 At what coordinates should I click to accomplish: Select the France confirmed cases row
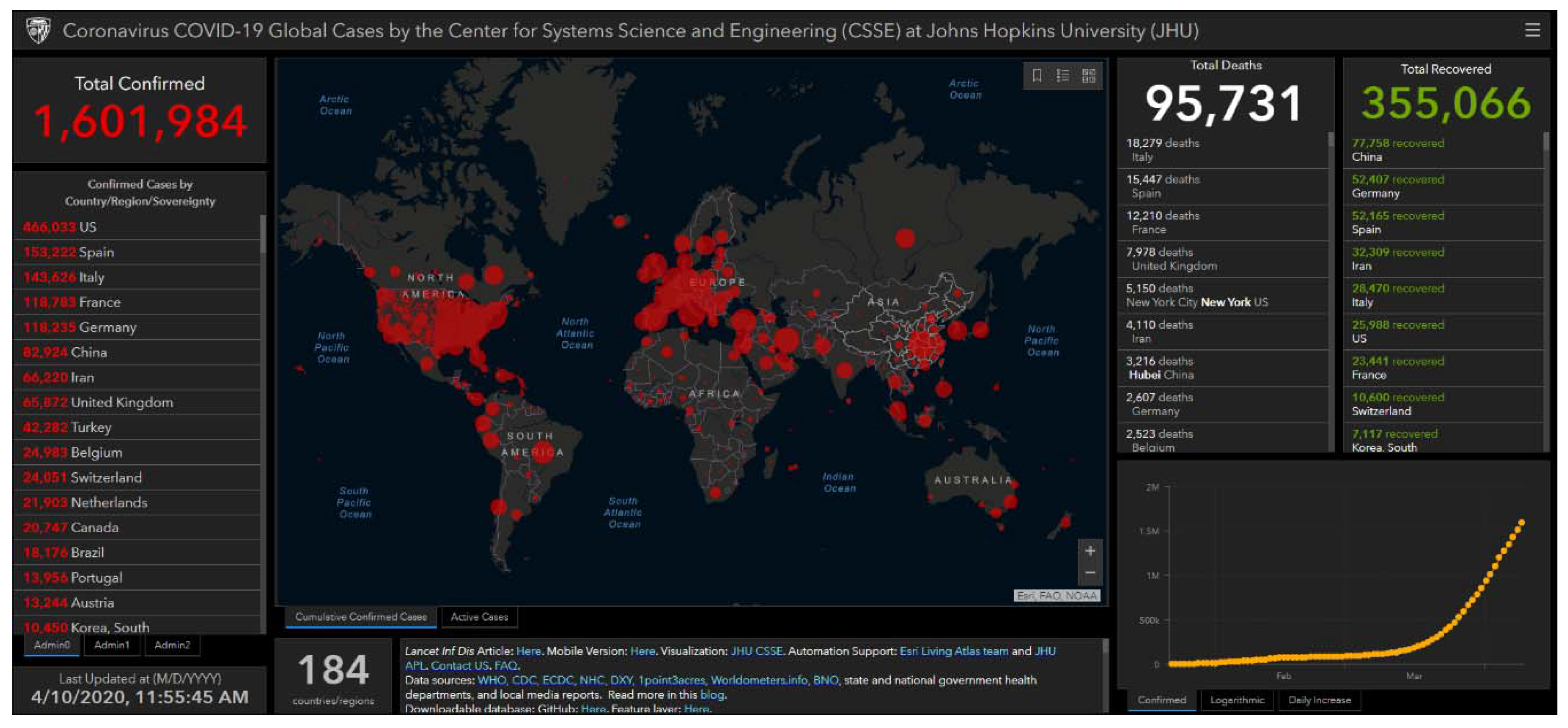pos(137,302)
